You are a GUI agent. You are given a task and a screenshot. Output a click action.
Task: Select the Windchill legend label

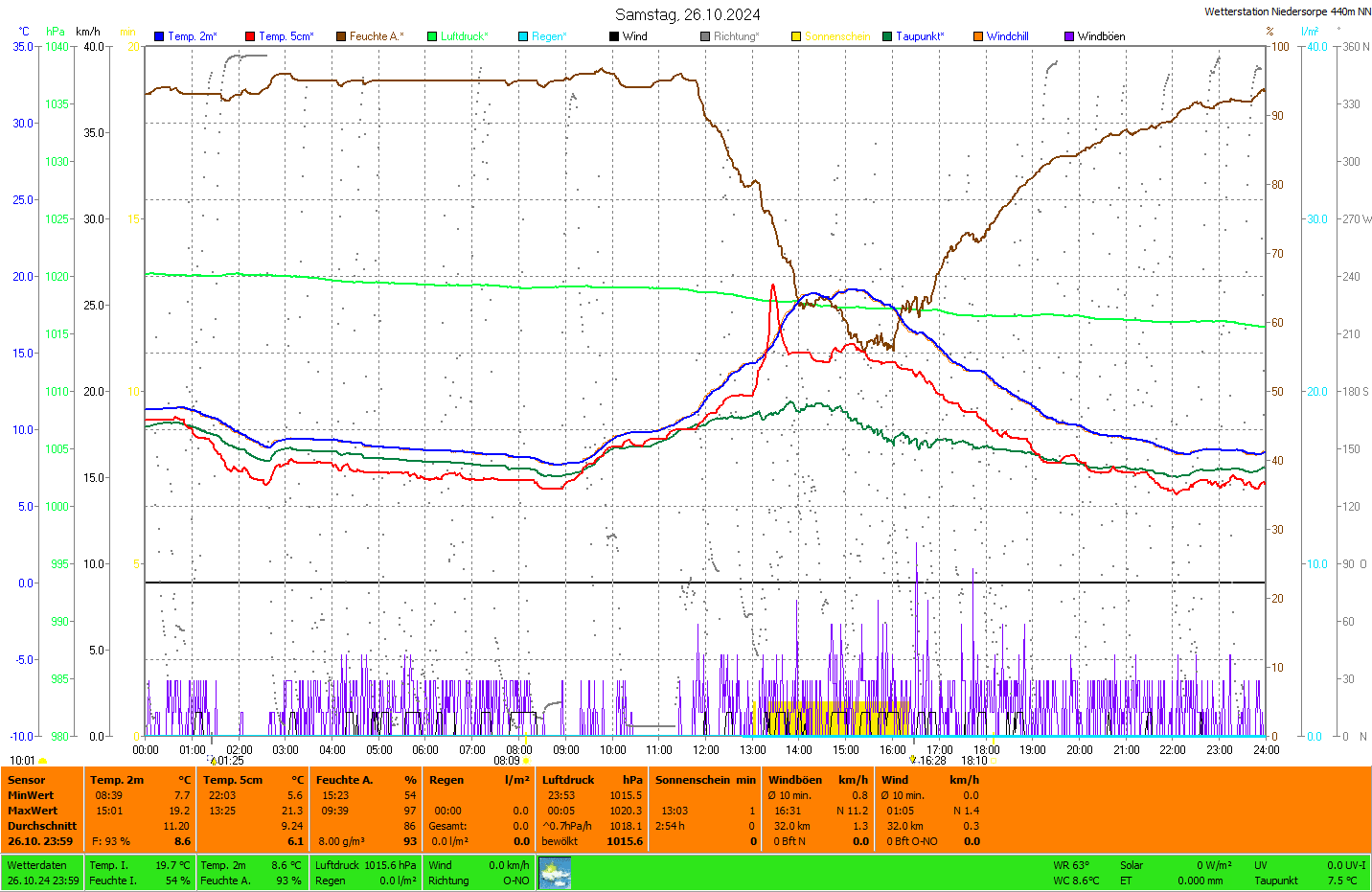1007,36
